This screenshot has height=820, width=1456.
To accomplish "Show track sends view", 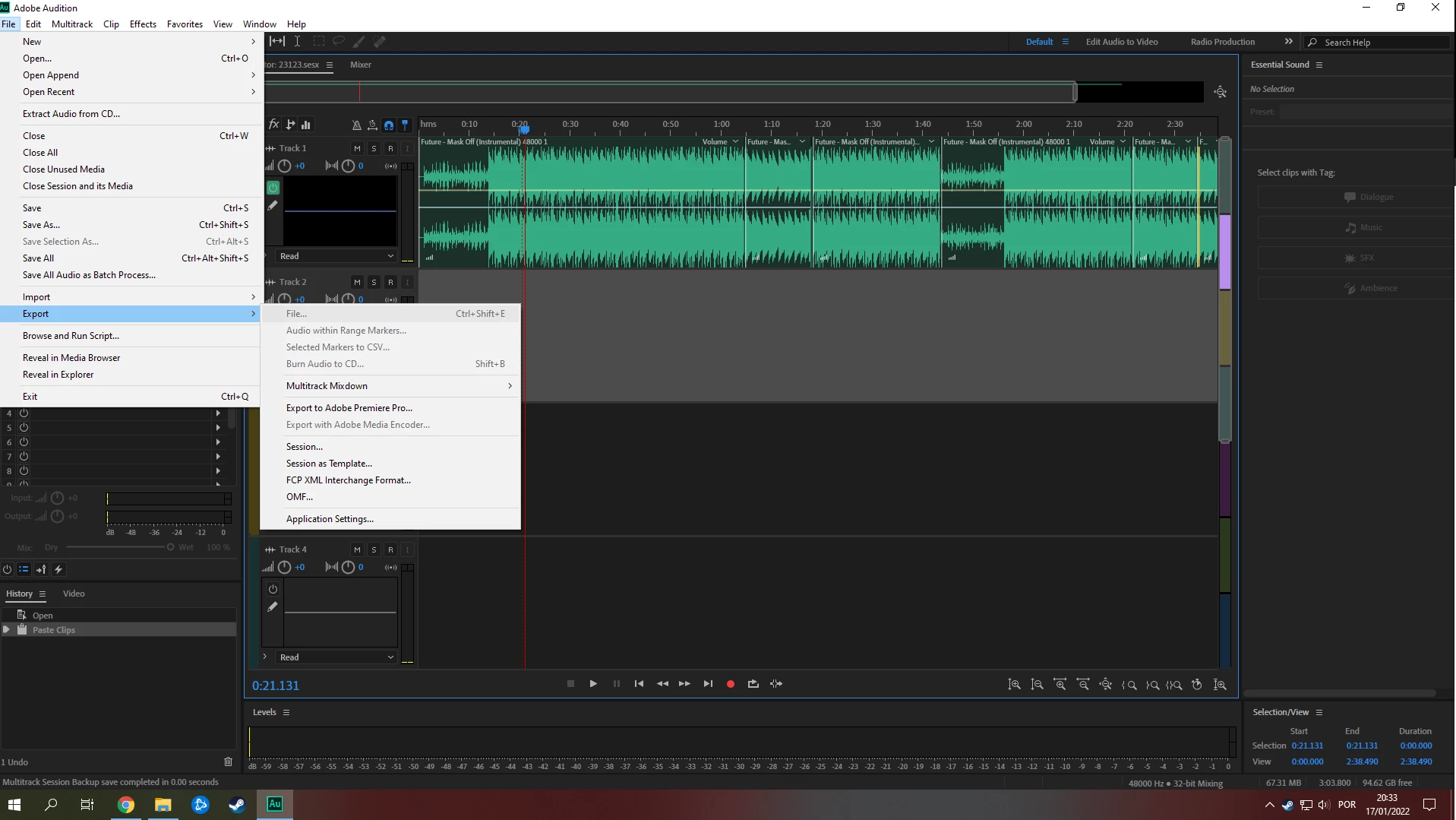I will (291, 125).
